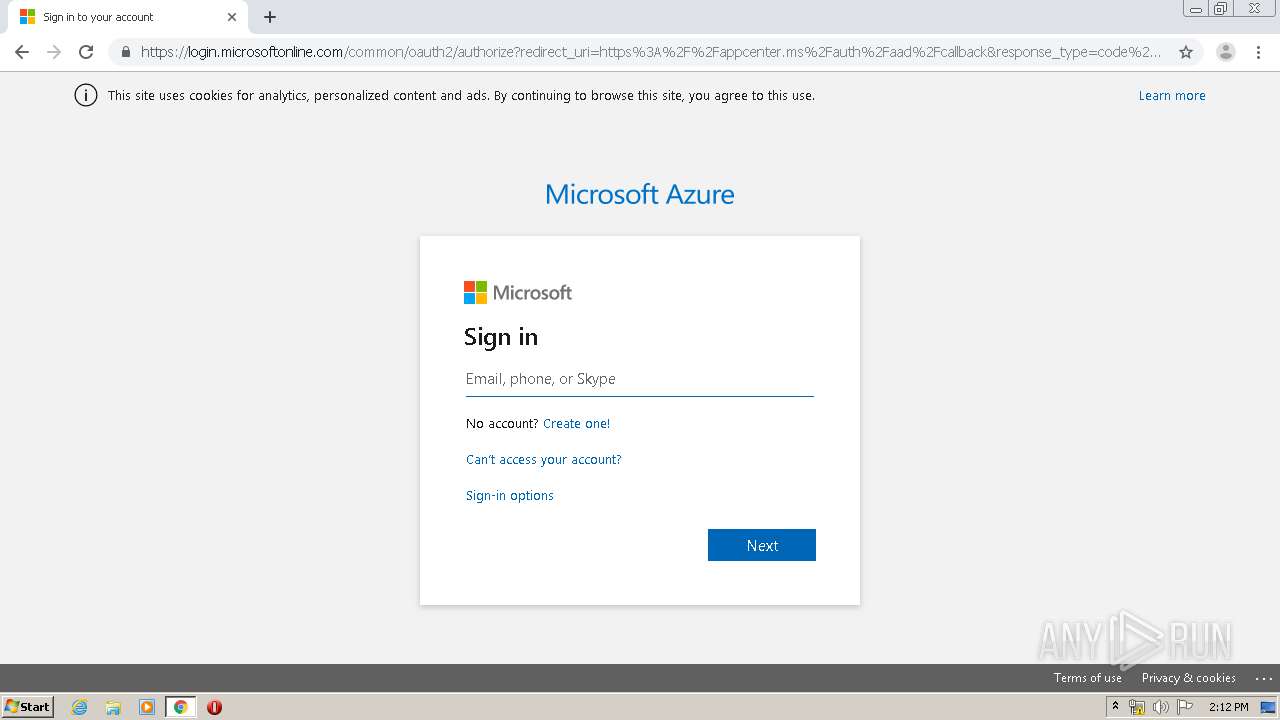
Task: Click the padlock site security icon
Action: pos(125,52)
